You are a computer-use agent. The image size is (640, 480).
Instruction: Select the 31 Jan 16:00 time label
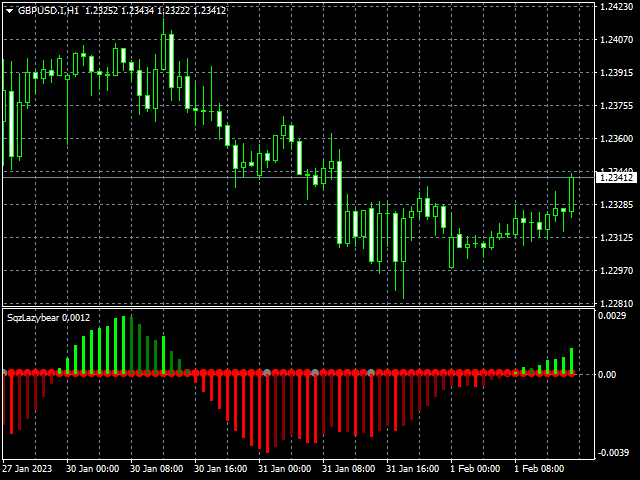413,469
